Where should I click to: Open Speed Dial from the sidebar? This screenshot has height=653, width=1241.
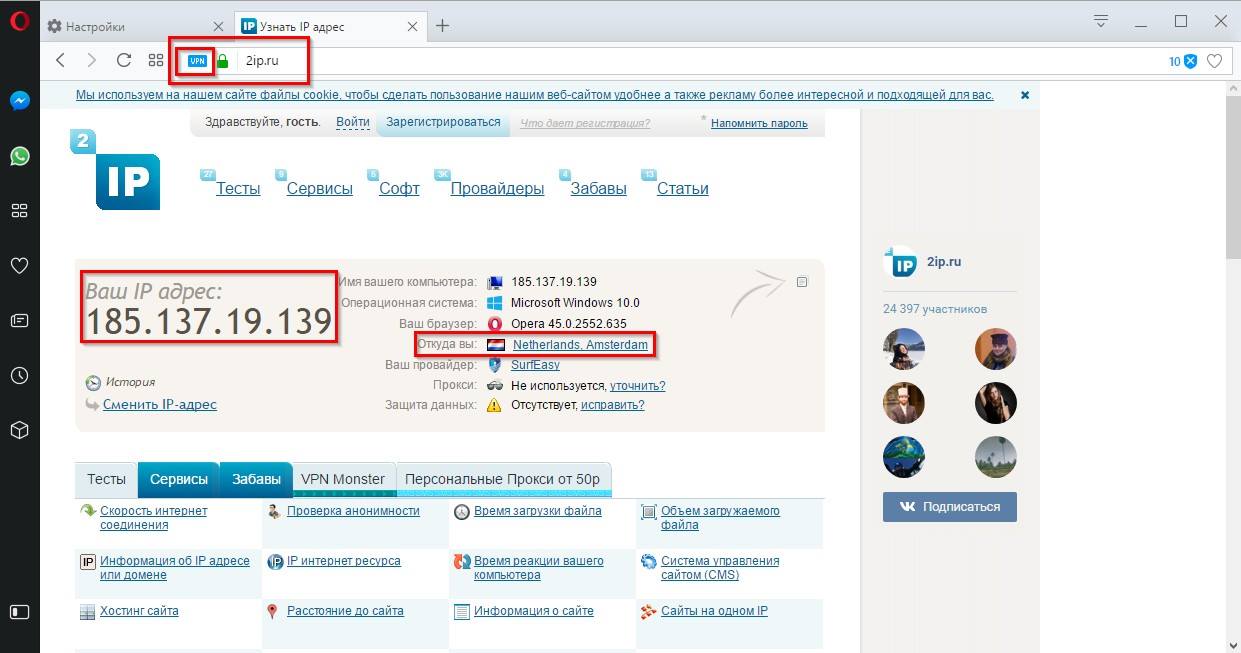click(x=19, y=211)
